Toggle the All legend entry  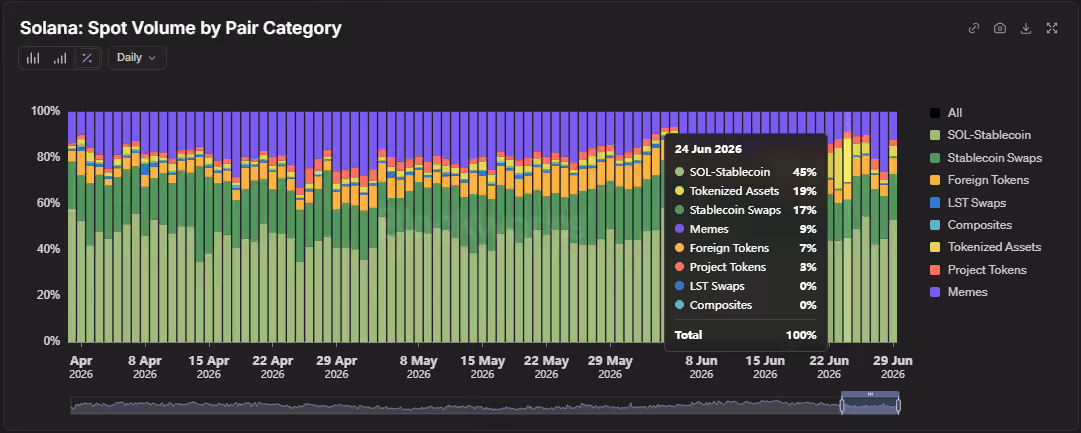click(946, 112)
